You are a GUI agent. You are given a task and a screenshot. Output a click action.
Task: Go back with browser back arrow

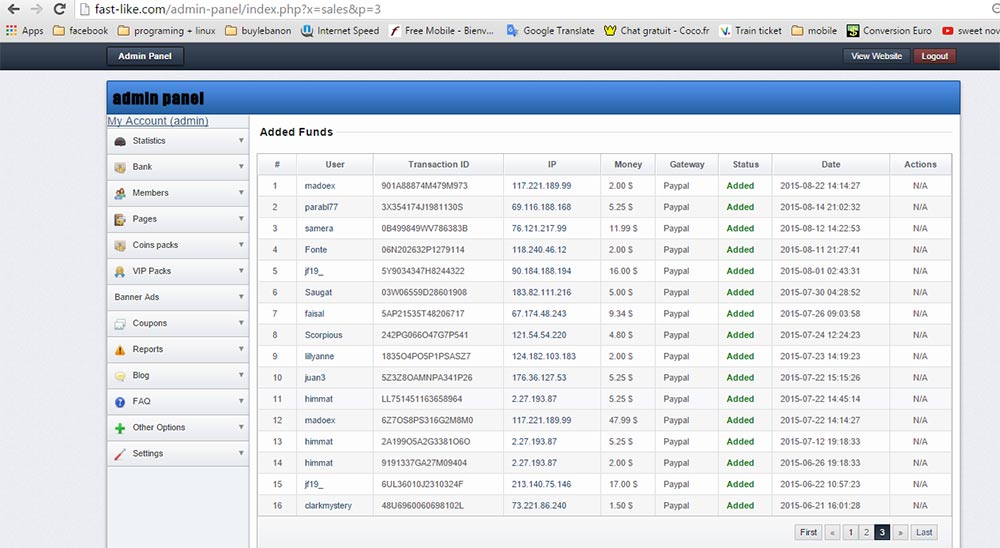pos(13,9)
